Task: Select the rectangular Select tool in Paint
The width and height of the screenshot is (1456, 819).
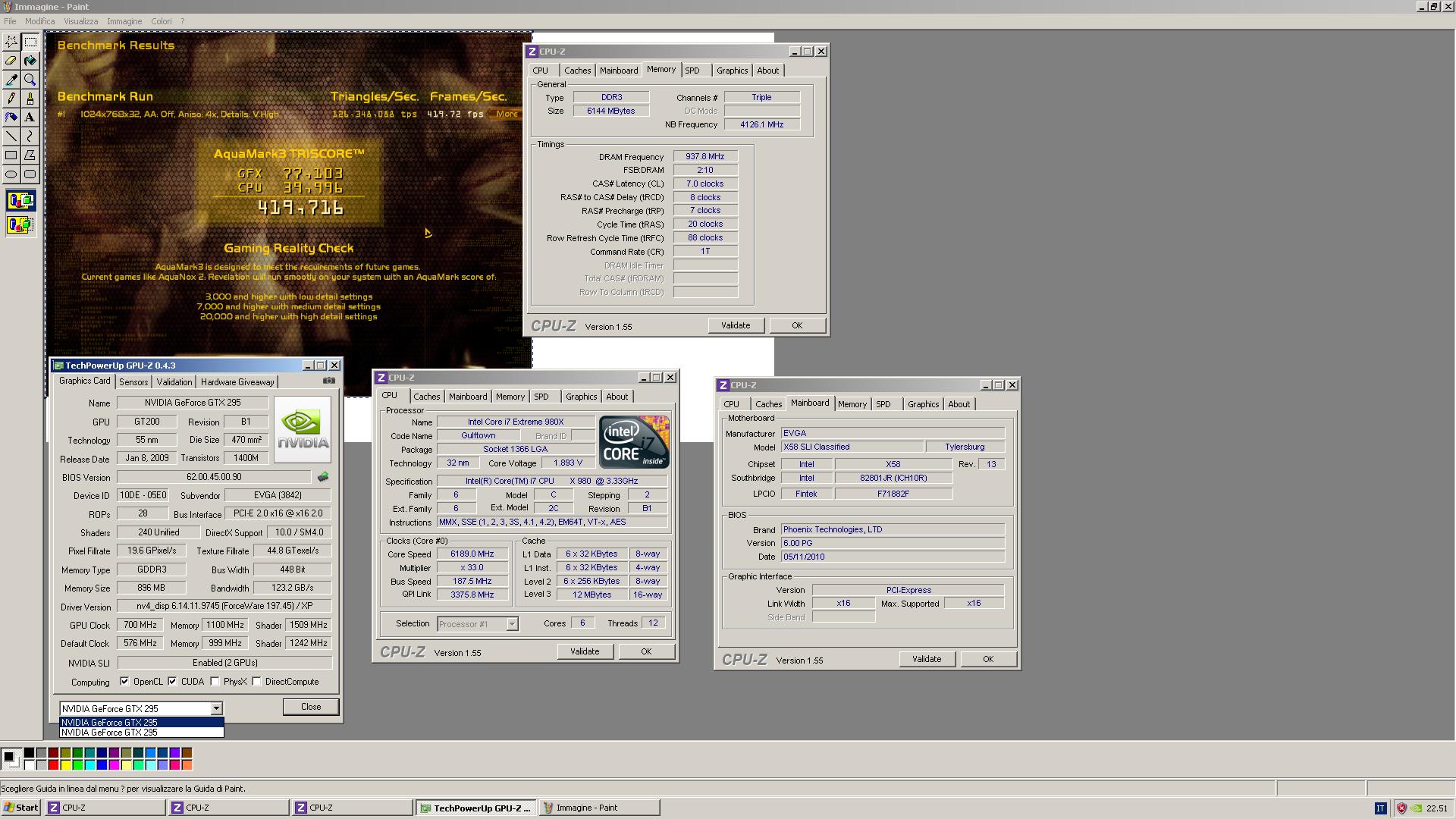Action: [x=30, y=42]
